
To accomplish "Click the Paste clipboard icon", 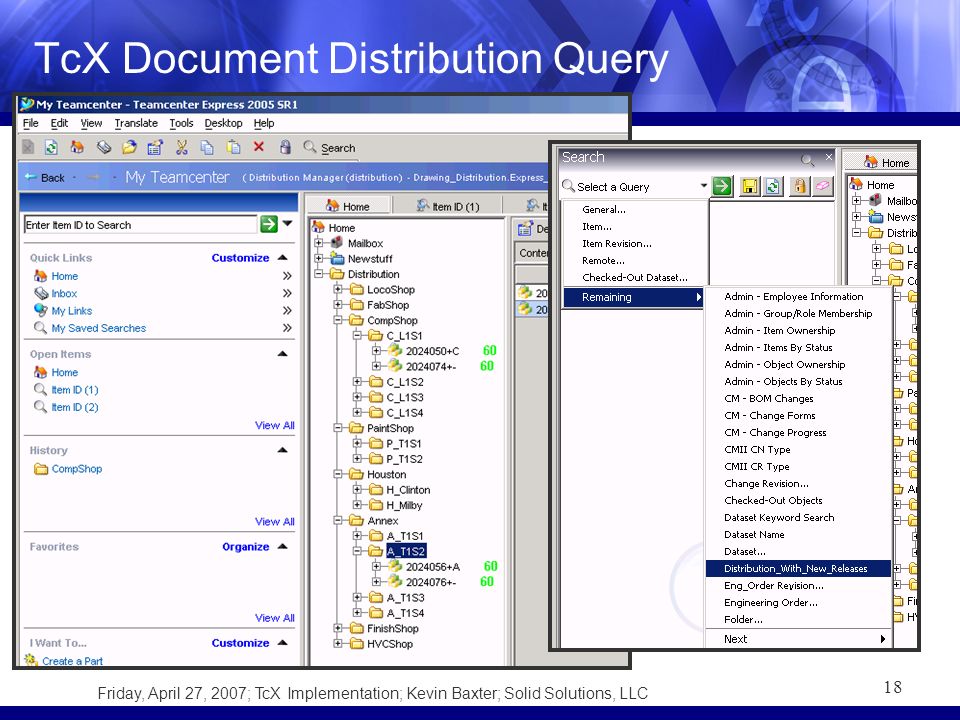I will 233,147.
